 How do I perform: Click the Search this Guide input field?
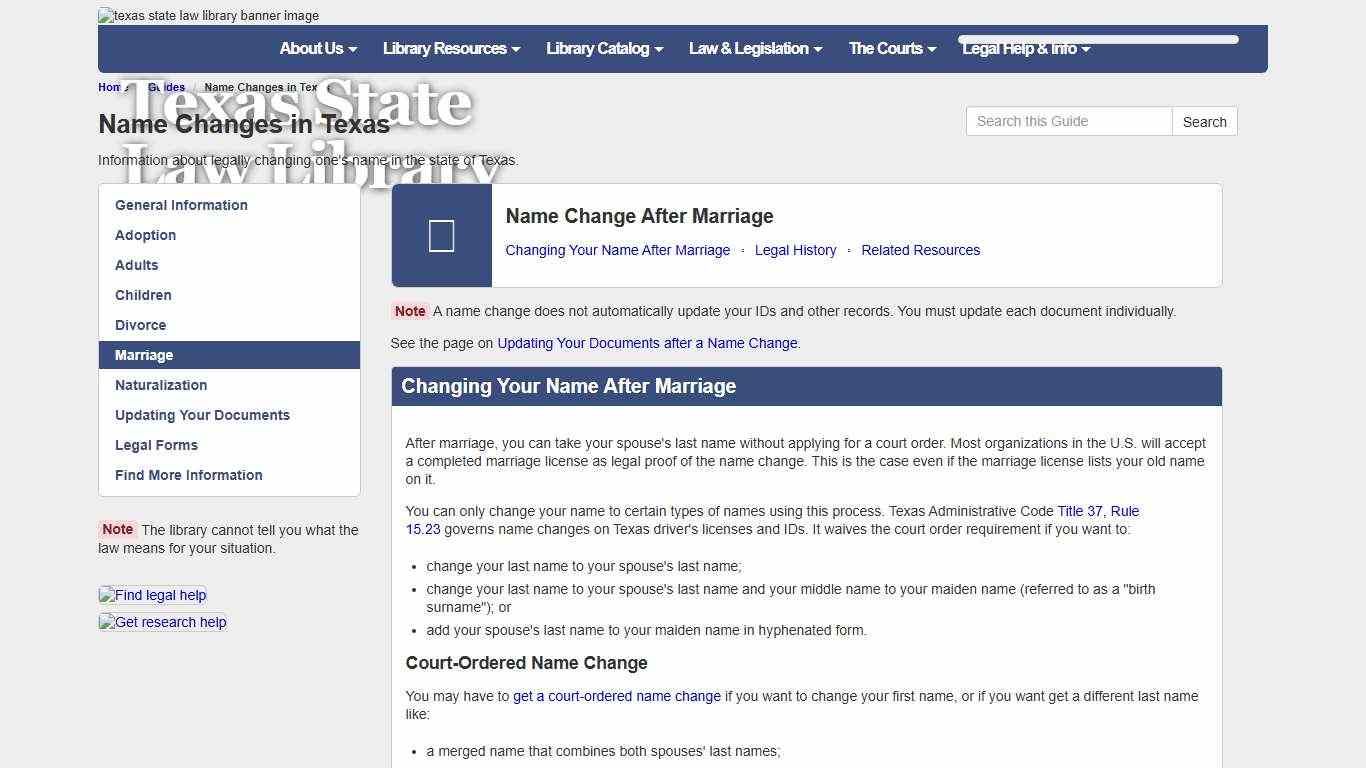click(x=1068, y=120)
